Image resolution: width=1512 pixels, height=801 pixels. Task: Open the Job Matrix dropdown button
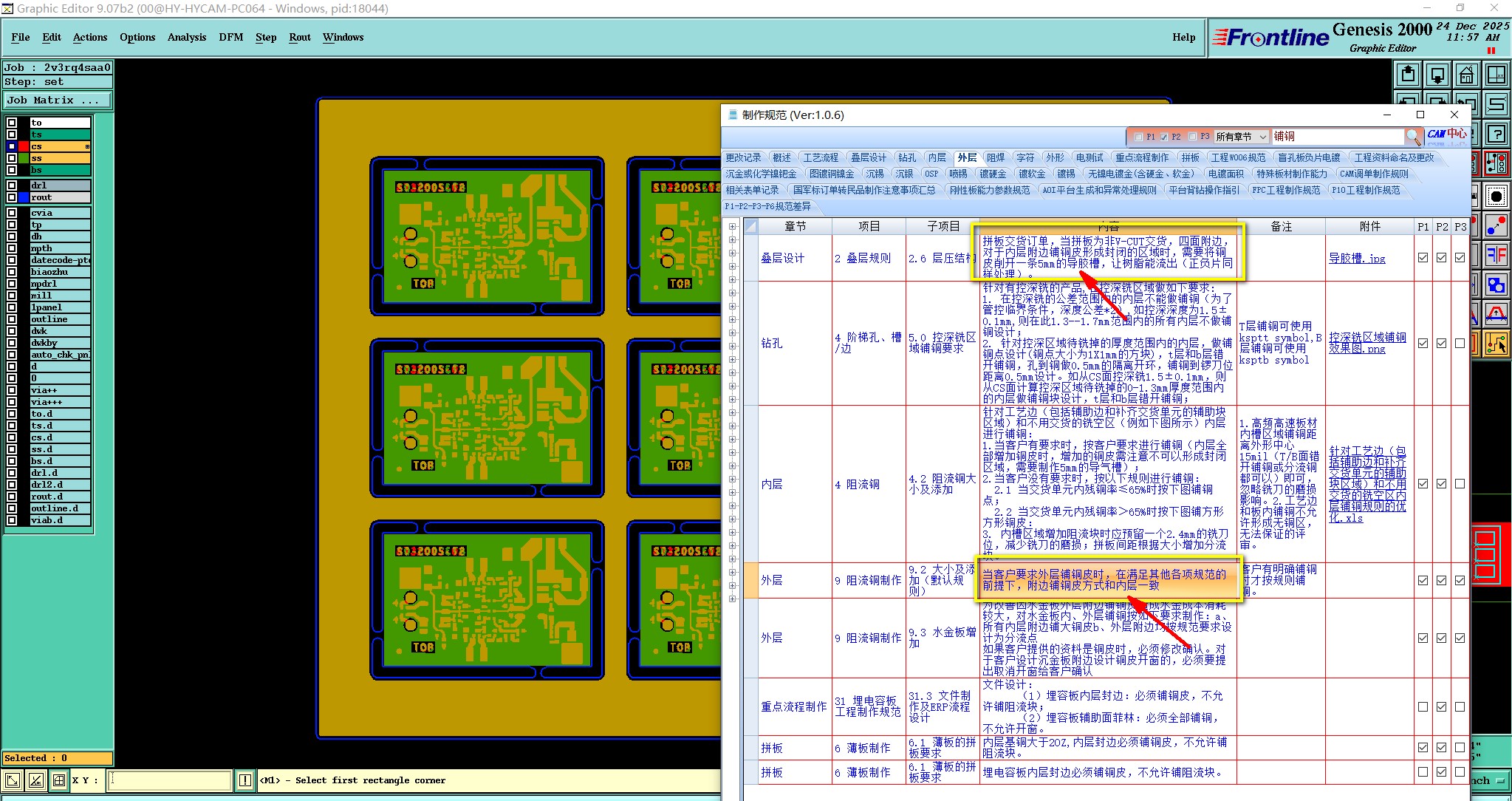pos(58,100)
